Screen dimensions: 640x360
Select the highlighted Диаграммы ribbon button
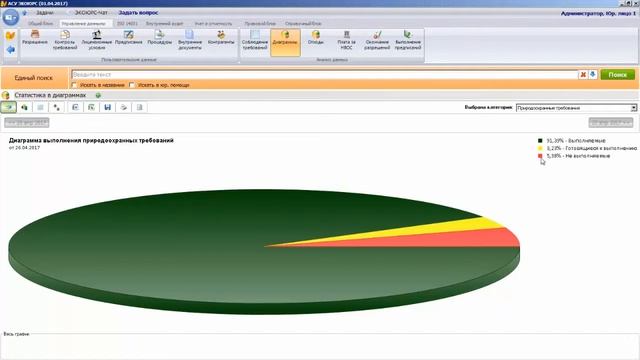pos(285,42)
